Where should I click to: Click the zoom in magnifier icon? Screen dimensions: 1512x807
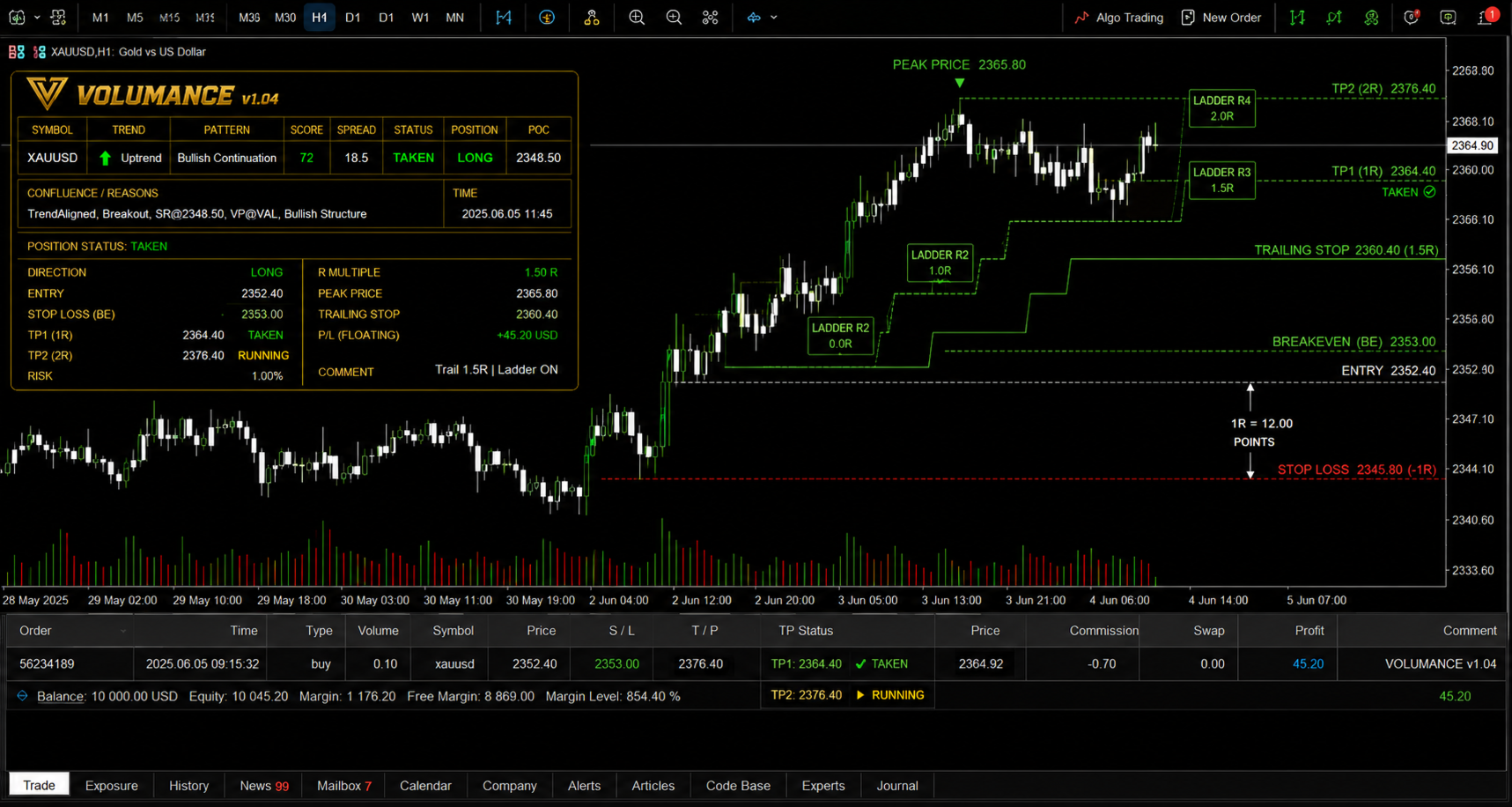tap(637, 18)
